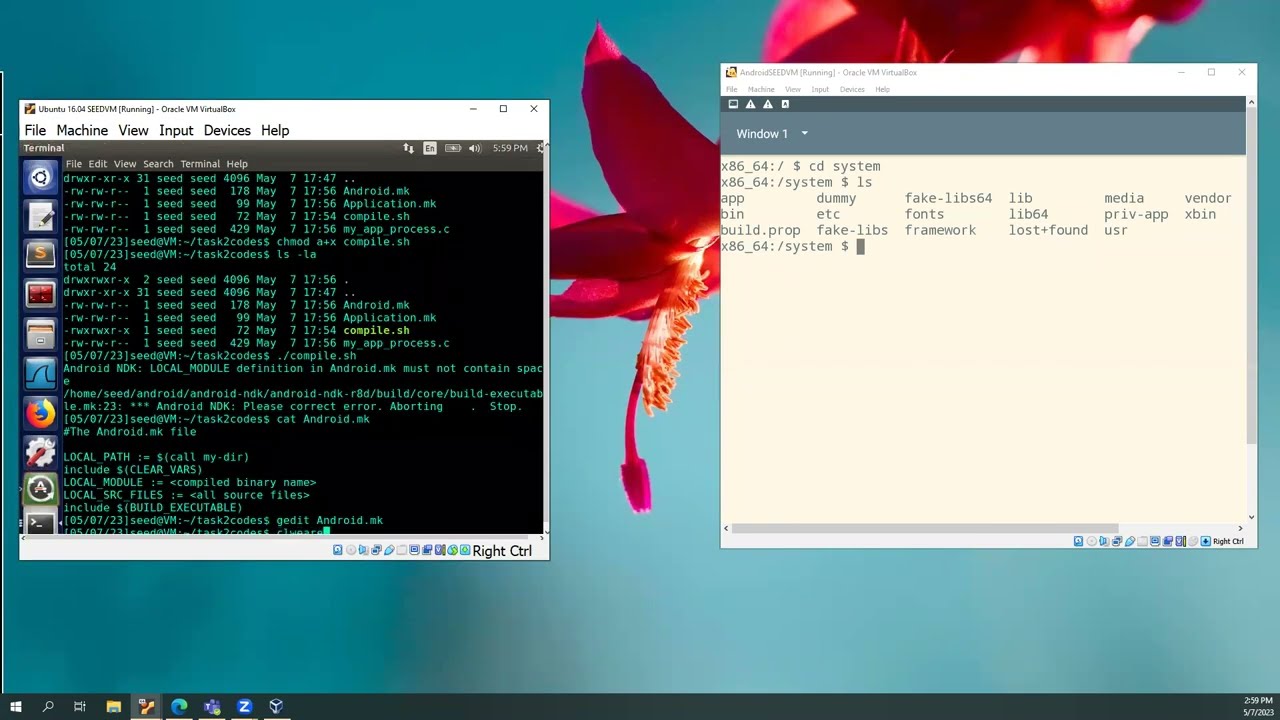Launch Firefox from Ubuntu launcher
The height and width of the screenshot is (720, 1280).
[40, 411]
